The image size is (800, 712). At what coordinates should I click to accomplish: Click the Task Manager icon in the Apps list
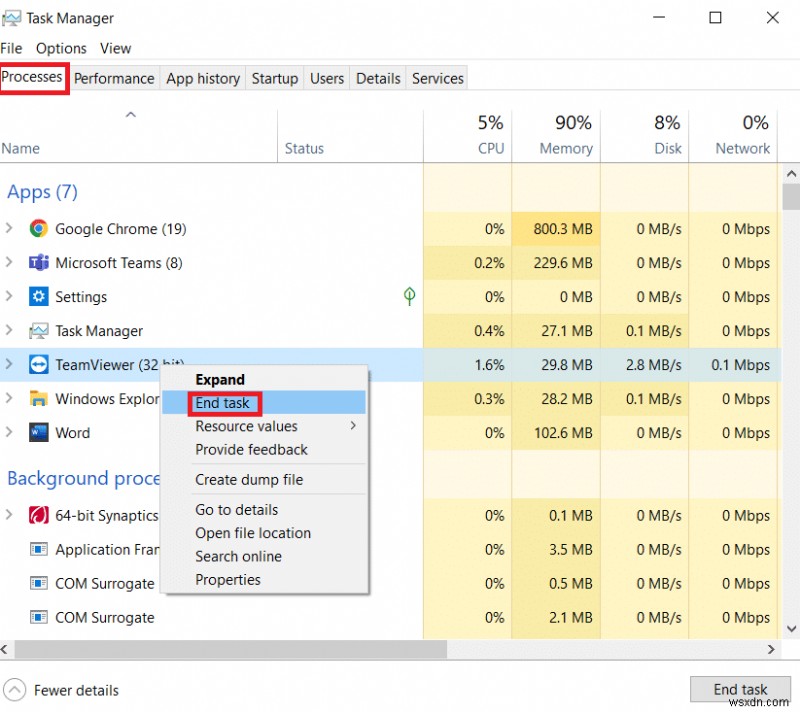click(37, 331)
